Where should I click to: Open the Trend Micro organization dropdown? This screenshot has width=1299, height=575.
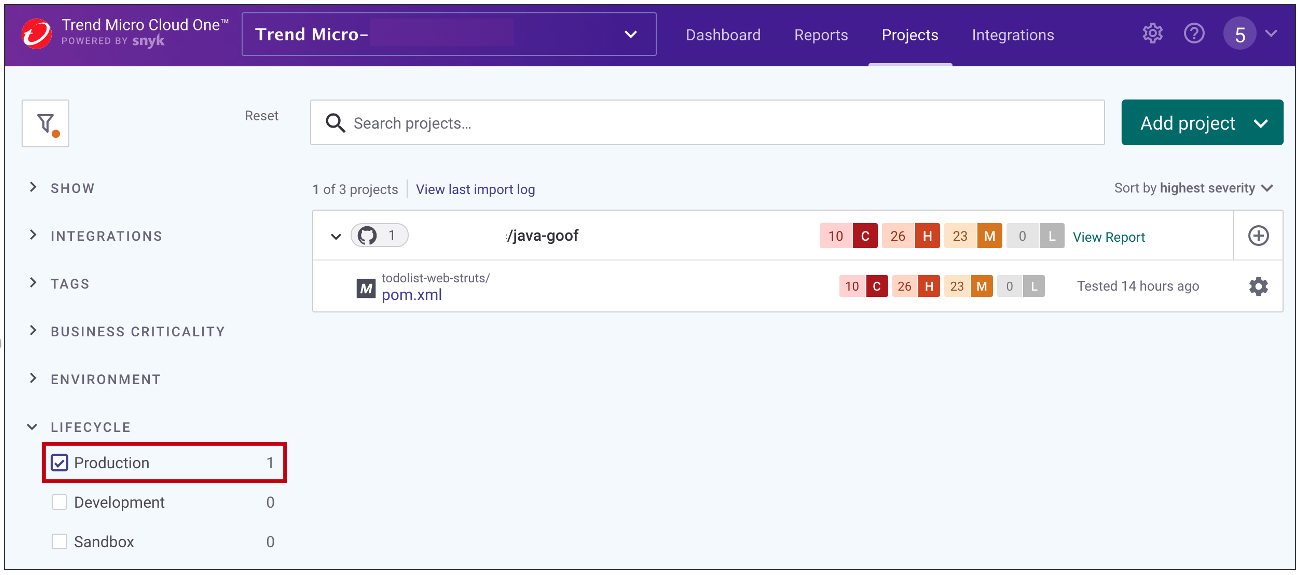(x=449, y=34)
